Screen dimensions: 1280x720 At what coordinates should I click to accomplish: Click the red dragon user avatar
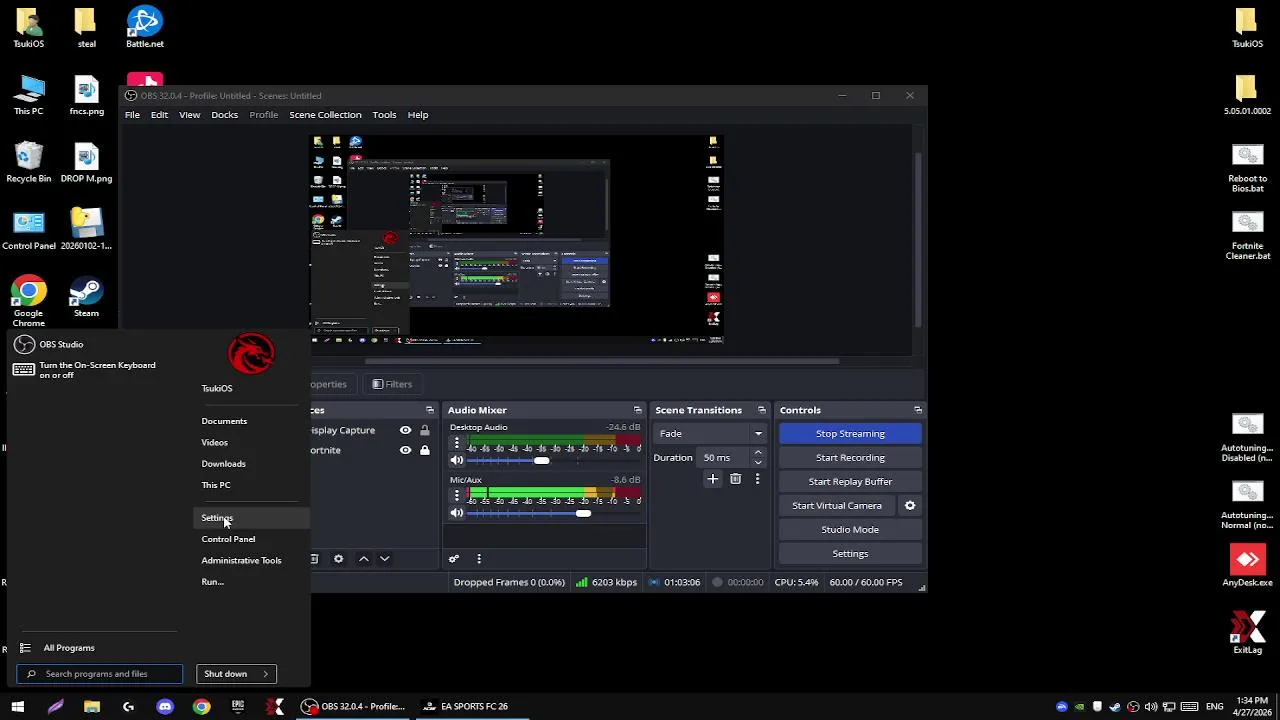(x=251, y=353)
